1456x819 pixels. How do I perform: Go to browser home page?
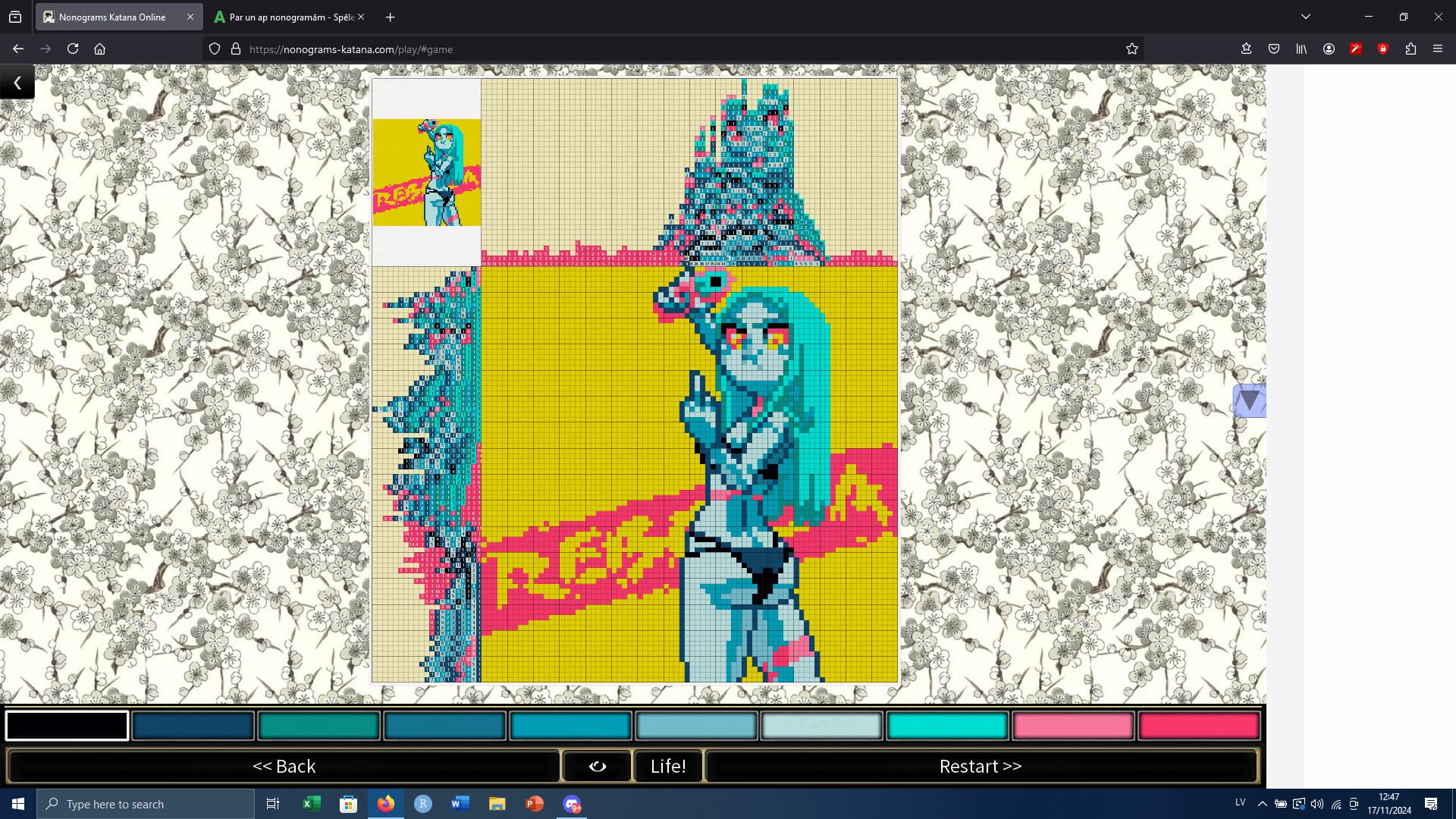click(99, 49)
